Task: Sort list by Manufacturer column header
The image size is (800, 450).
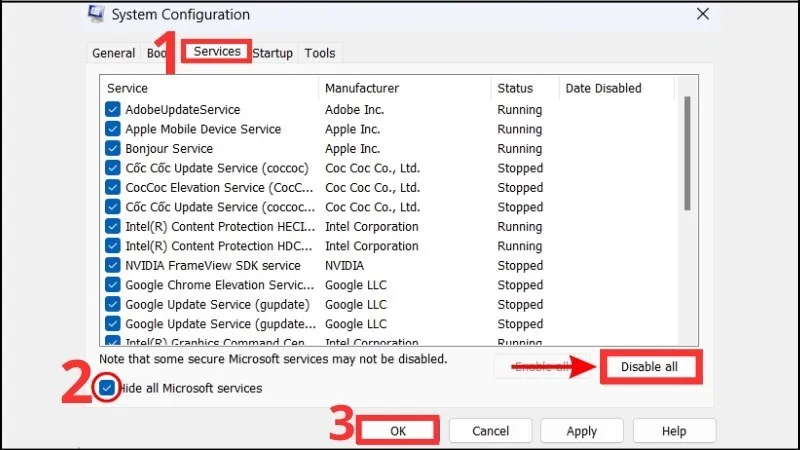Action: point(362,88)
